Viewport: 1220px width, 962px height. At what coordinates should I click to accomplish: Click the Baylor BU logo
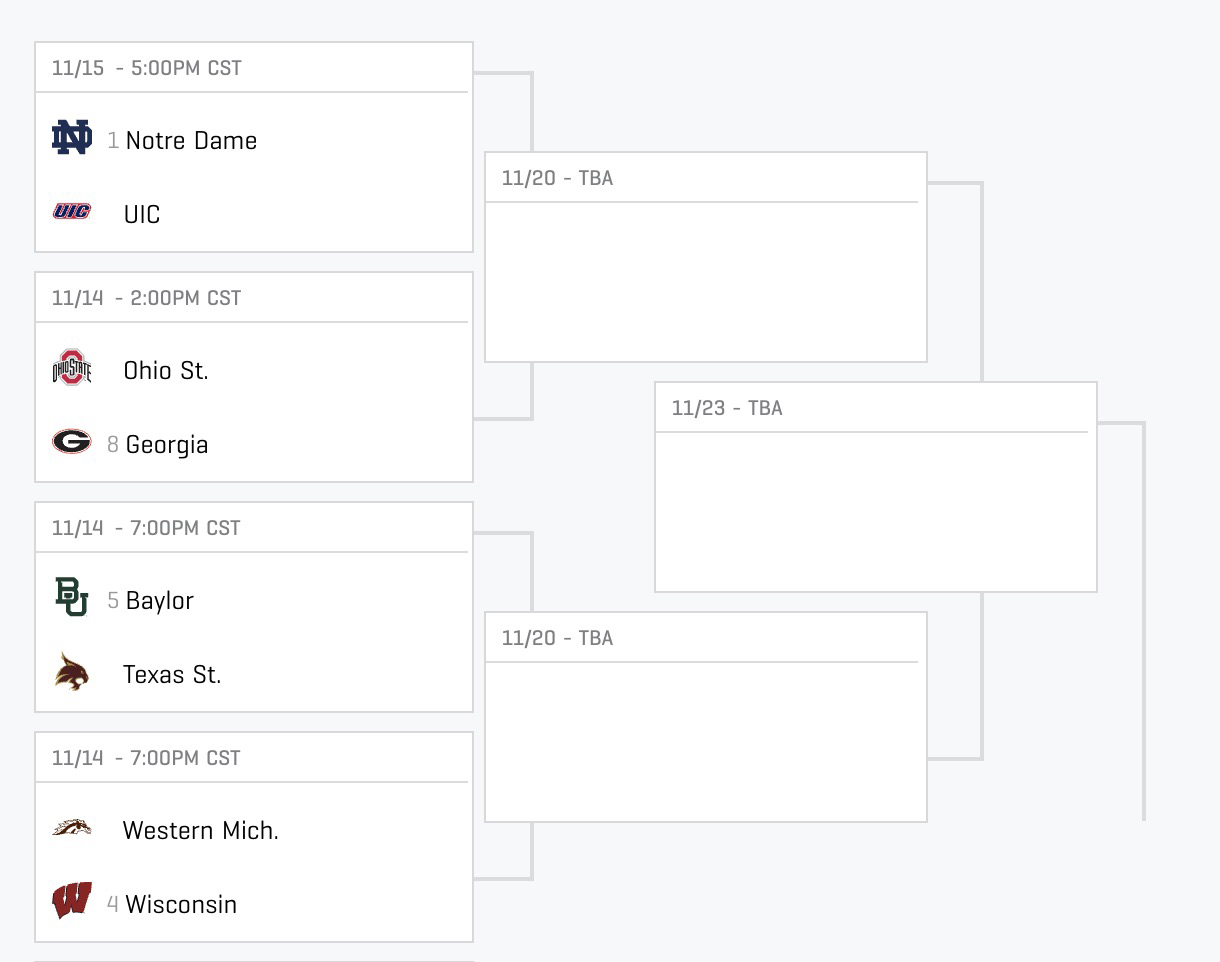tap(72, 598)
